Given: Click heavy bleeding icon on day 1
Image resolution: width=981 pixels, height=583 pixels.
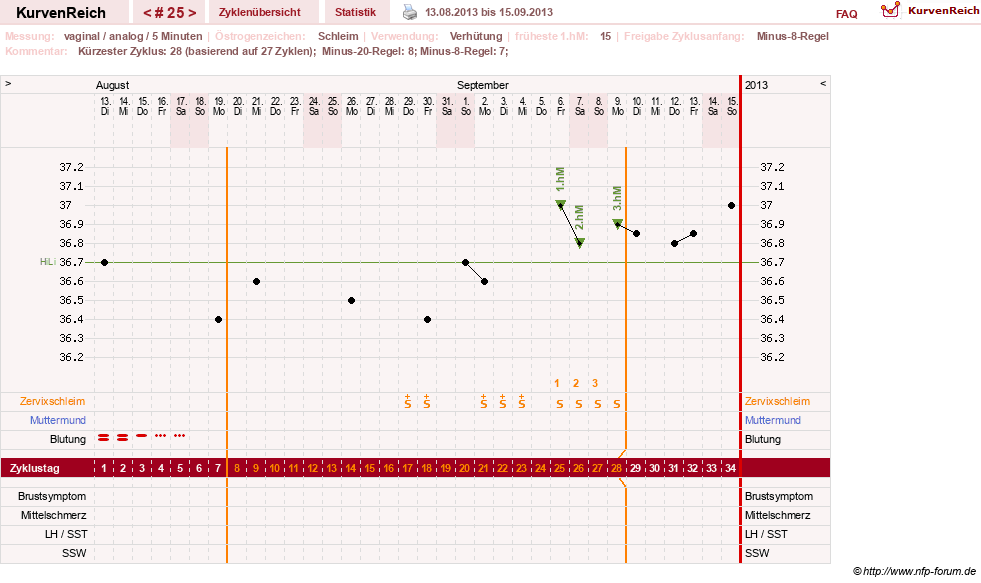Looking at the screenshot, I should 104,437.
